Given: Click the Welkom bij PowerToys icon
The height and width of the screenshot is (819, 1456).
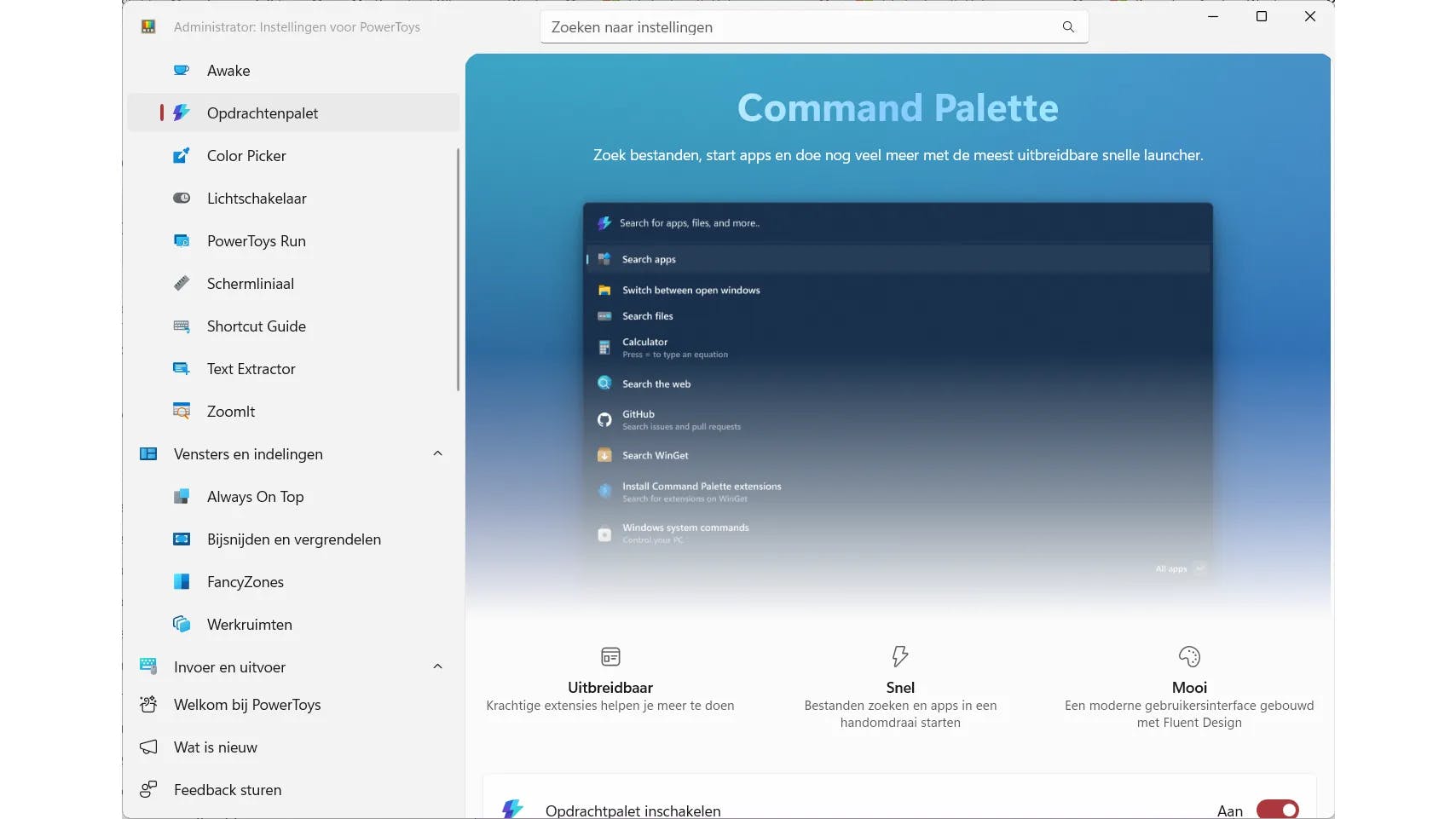Looking at the screenshot, I should click(x=148, y=705).
